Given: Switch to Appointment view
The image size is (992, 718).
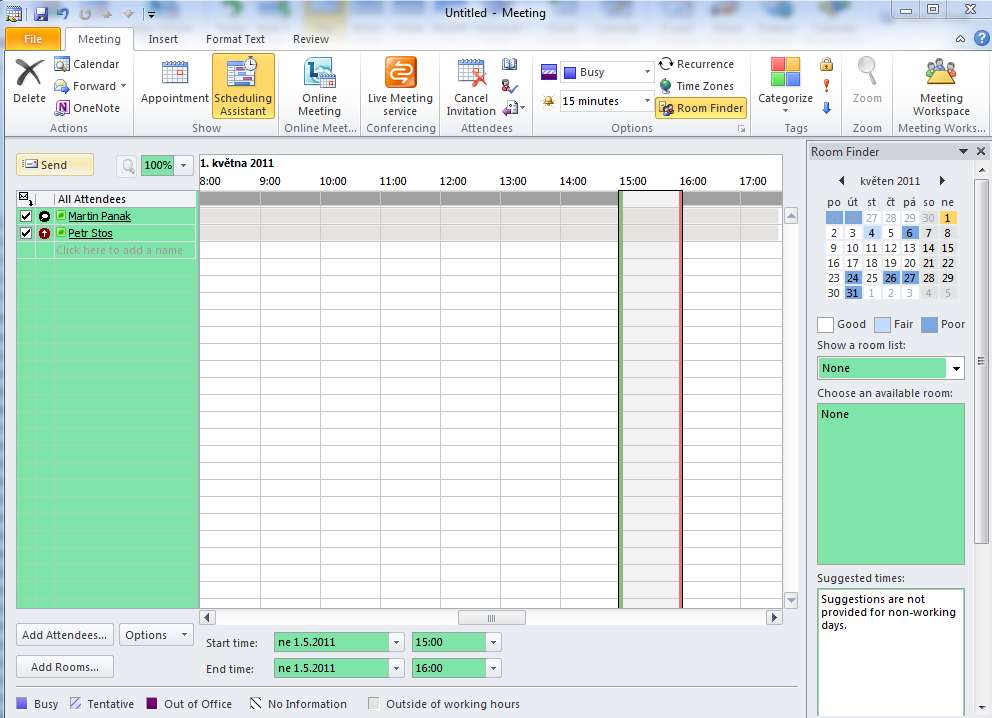Looking at the screenshot, I should coord(175,81).
